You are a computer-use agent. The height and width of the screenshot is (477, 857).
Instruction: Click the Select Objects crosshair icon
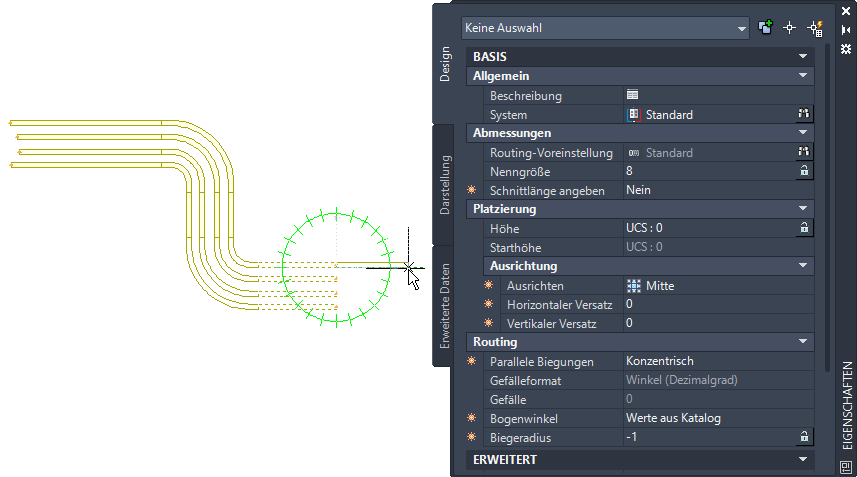point(789,28)
